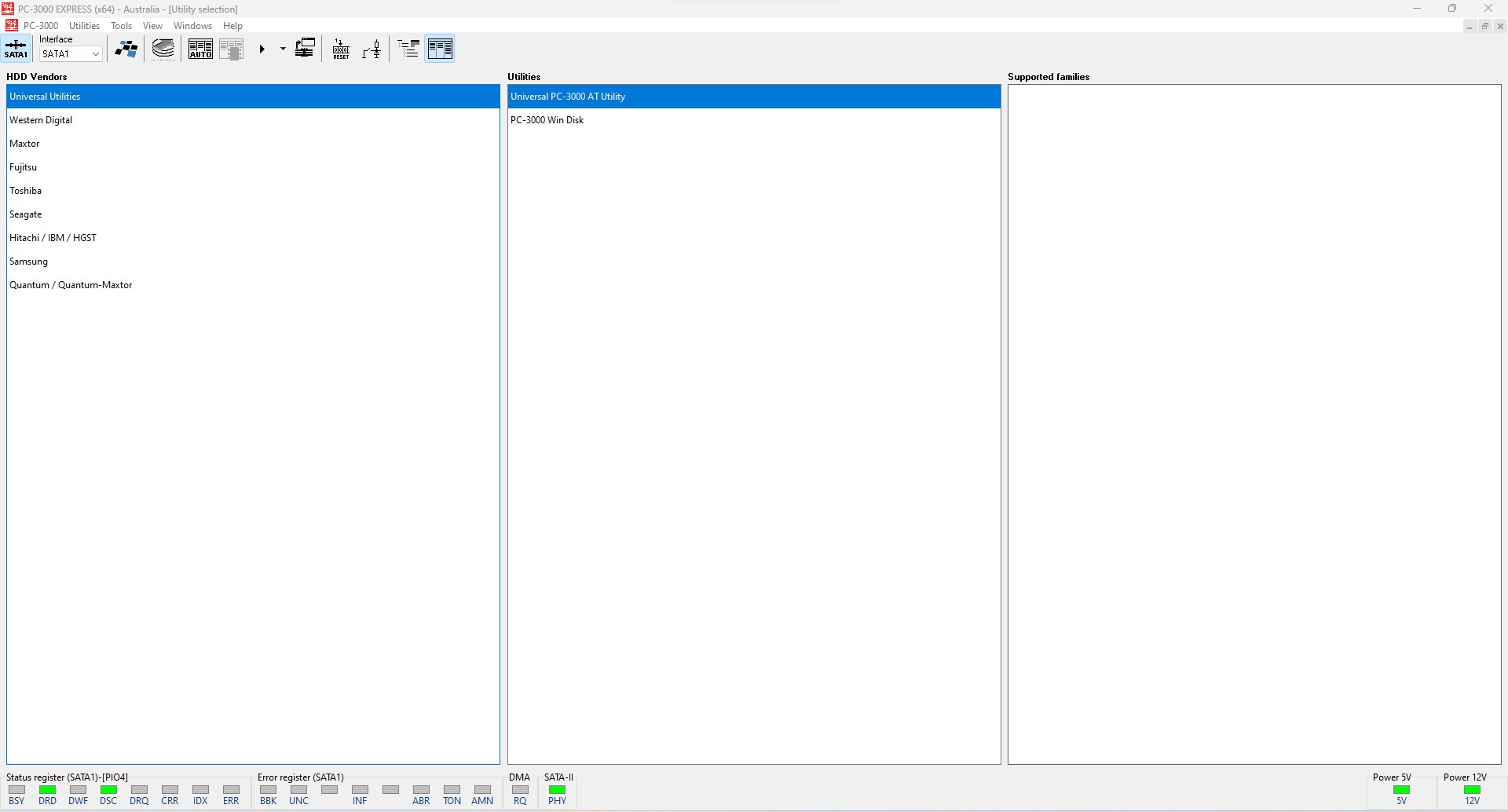Screen dimensions: 1508x812
Task: Click the play arrow toolbar button
Action: point(262,49)
